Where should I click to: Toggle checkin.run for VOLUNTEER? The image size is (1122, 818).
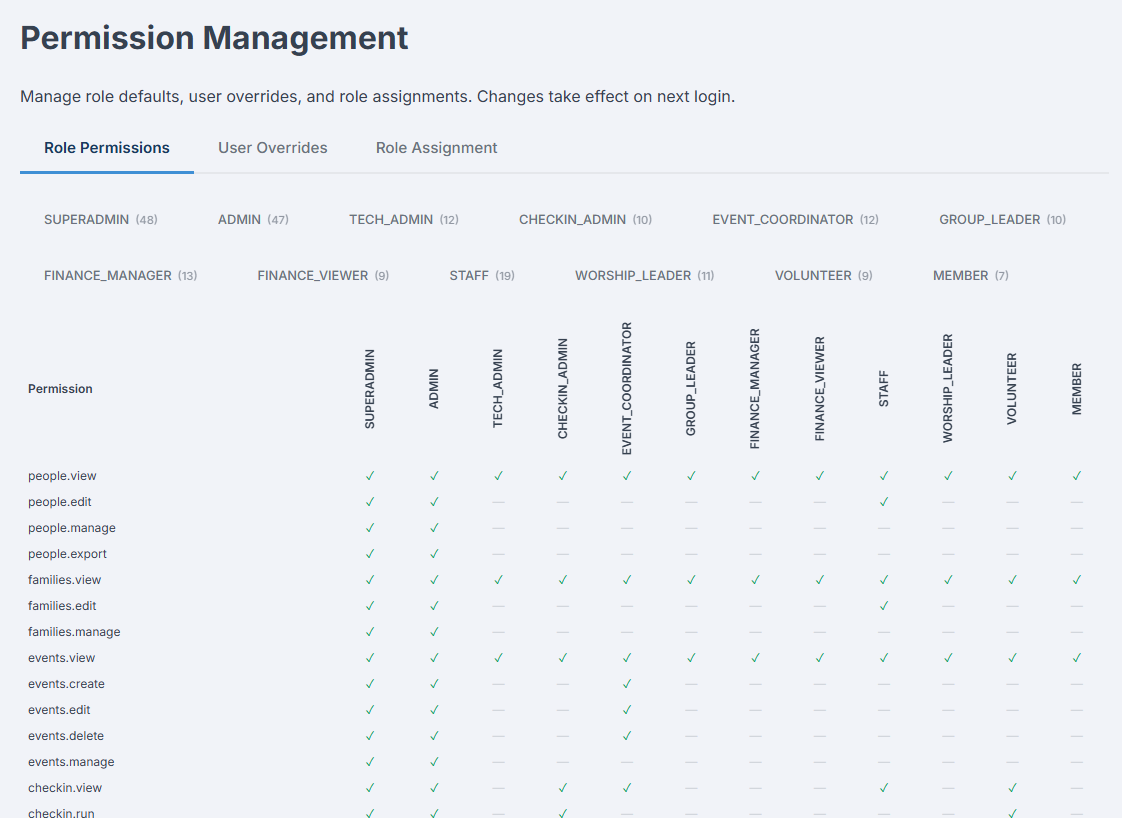[1012, 812]
